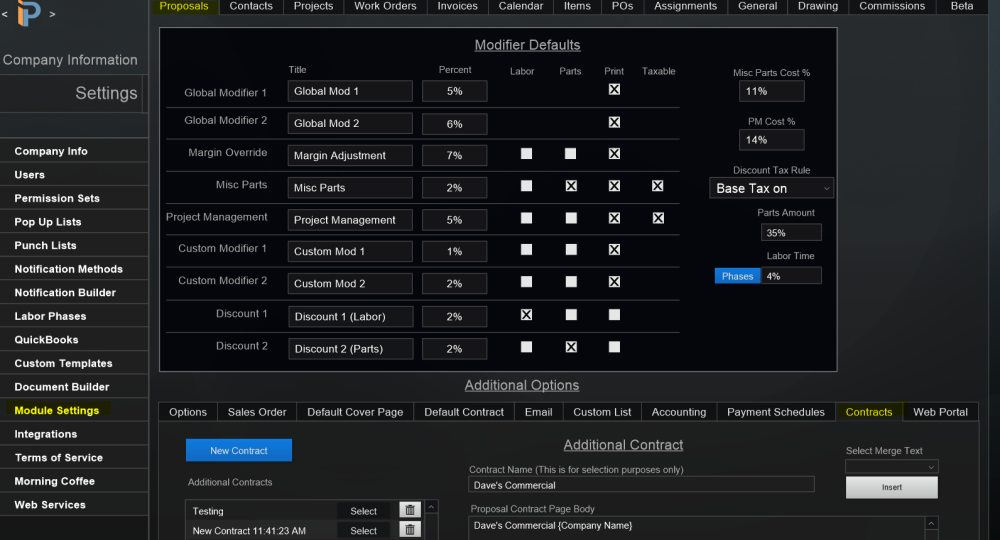
Task: Open the Custom List tab
Action: point(601,412)
